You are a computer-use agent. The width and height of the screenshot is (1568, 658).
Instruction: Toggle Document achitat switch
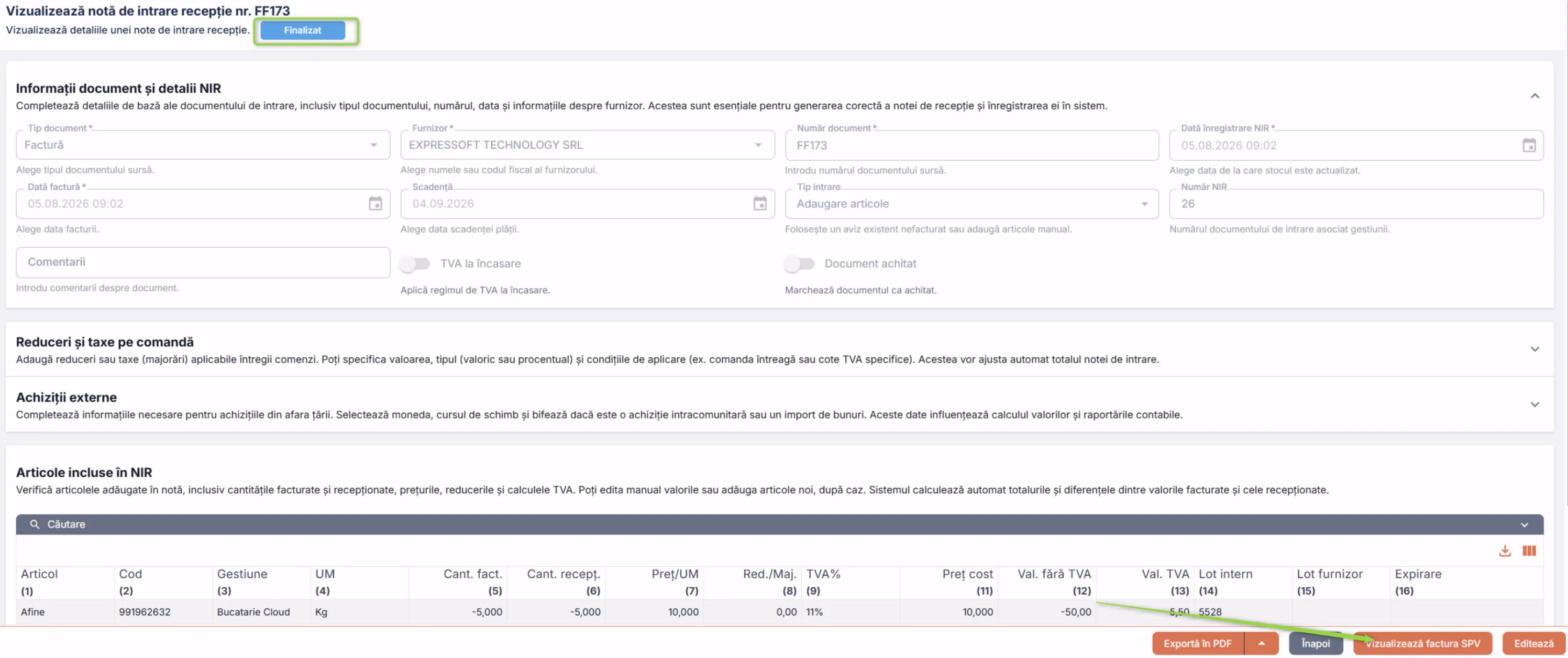[799, 264]
